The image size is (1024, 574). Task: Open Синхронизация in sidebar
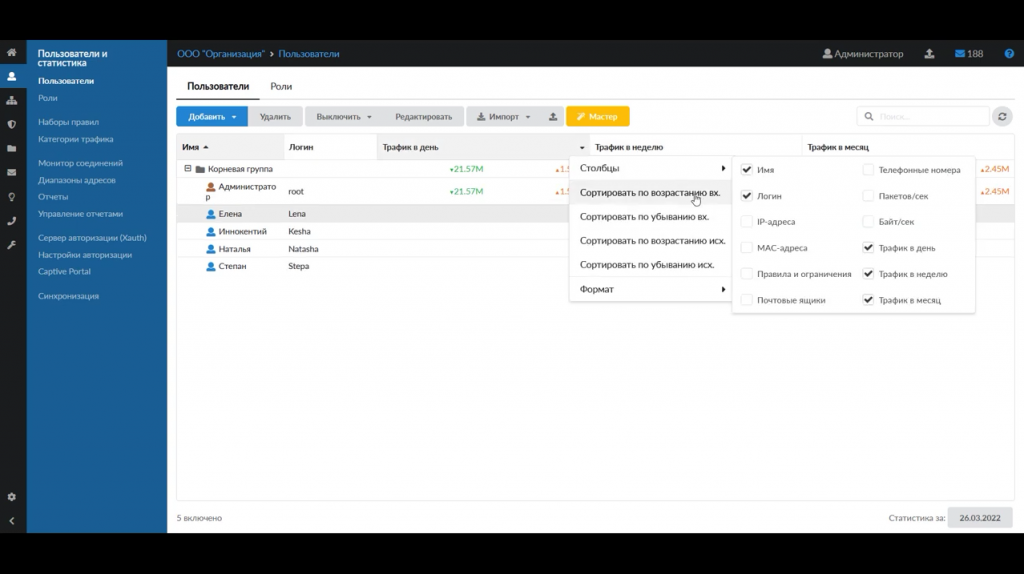pos(69,296)
